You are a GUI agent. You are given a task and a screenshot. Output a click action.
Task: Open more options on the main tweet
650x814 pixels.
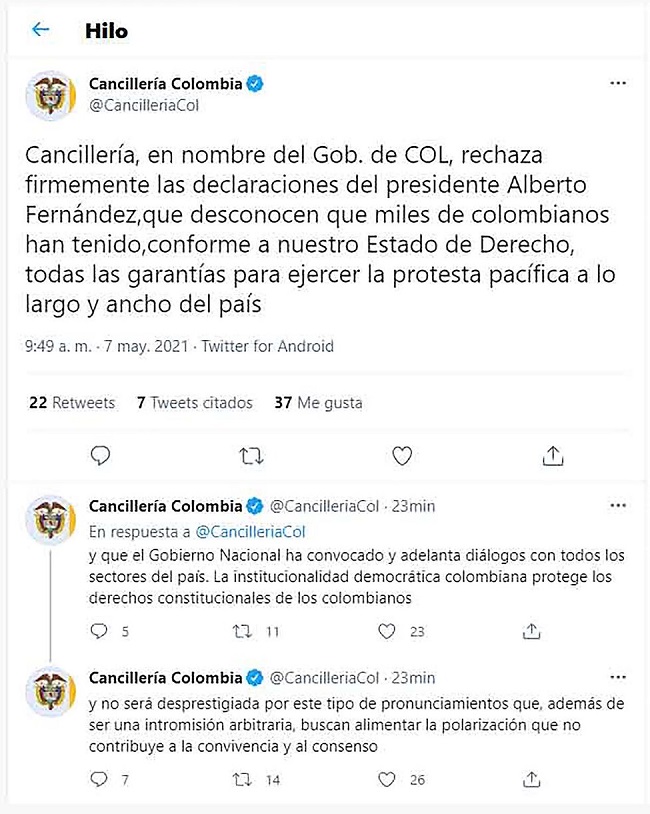(618, 83)
